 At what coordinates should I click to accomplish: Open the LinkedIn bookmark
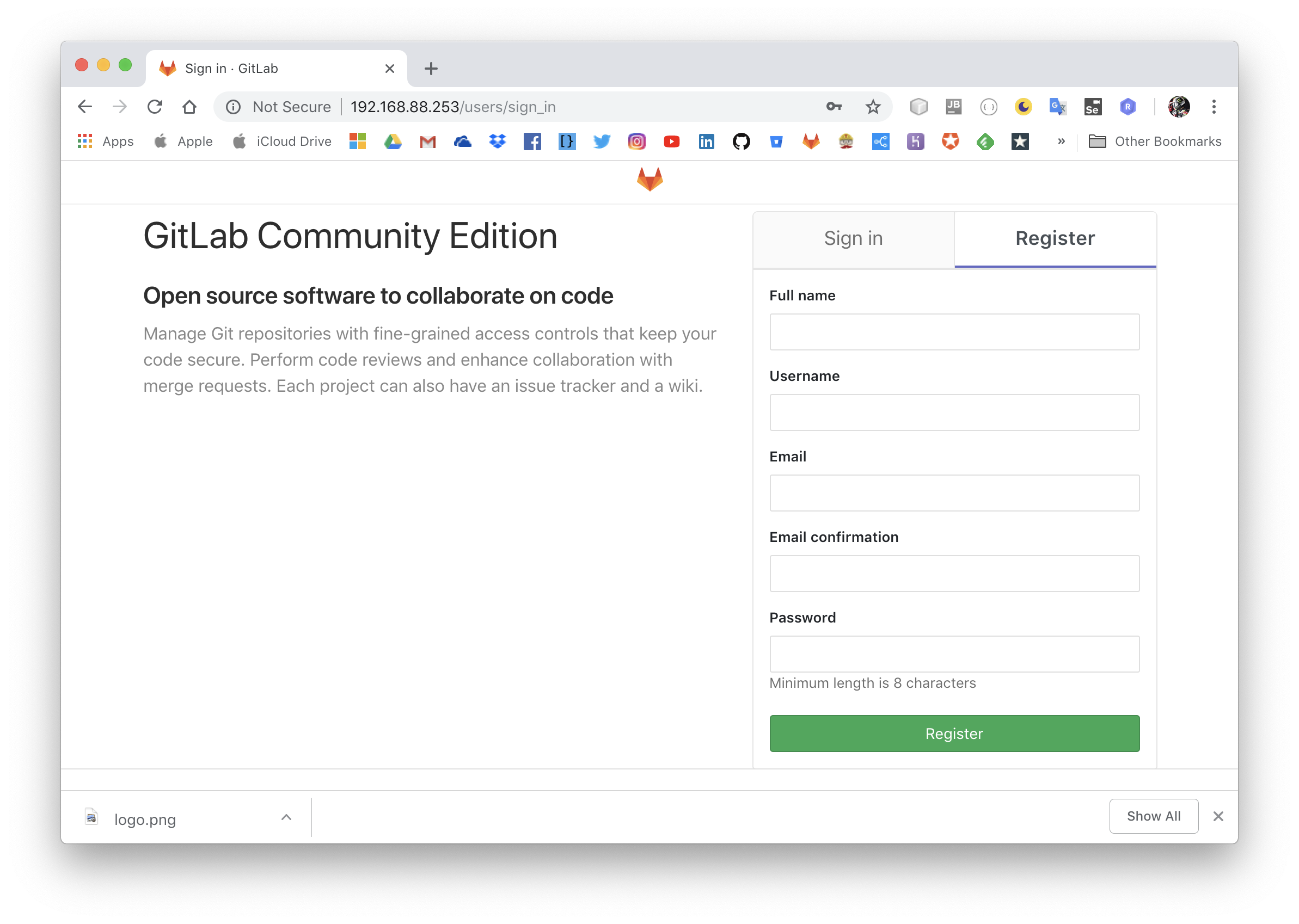(x=707, y=141)
